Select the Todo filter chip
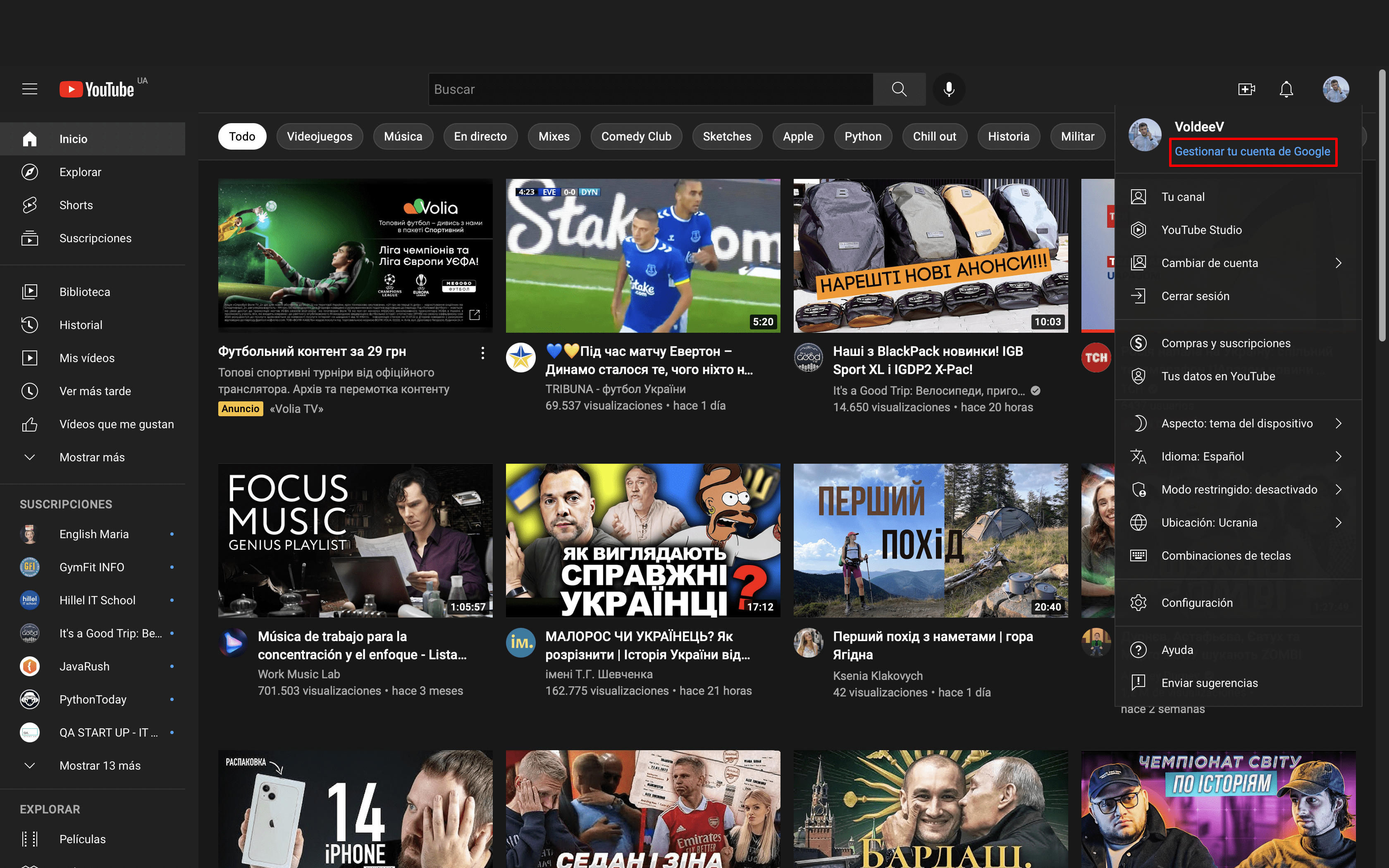This screenshot has width=1389, height=868. [242, 137]
